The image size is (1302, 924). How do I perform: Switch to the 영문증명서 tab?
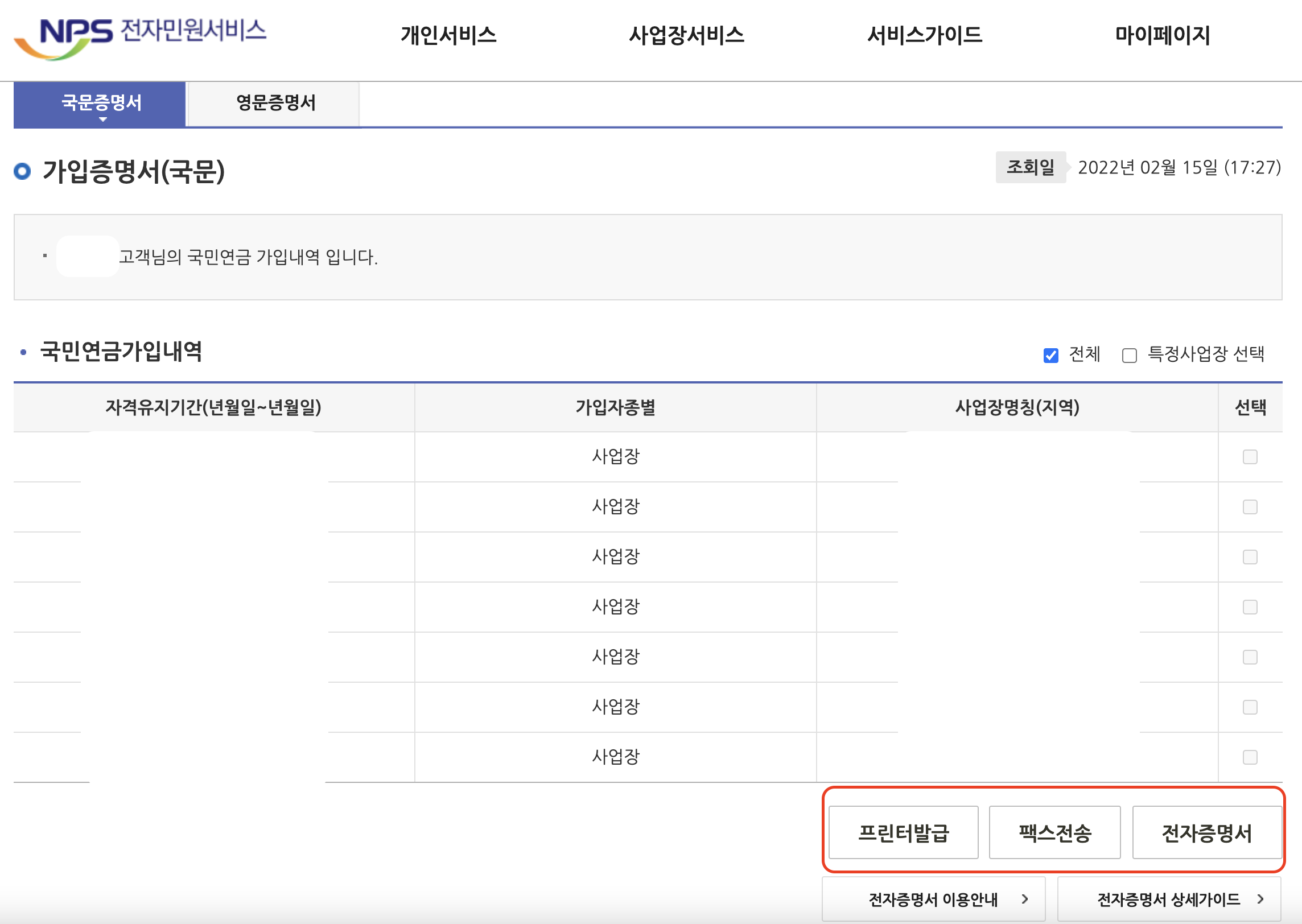(x=275, y=103)
